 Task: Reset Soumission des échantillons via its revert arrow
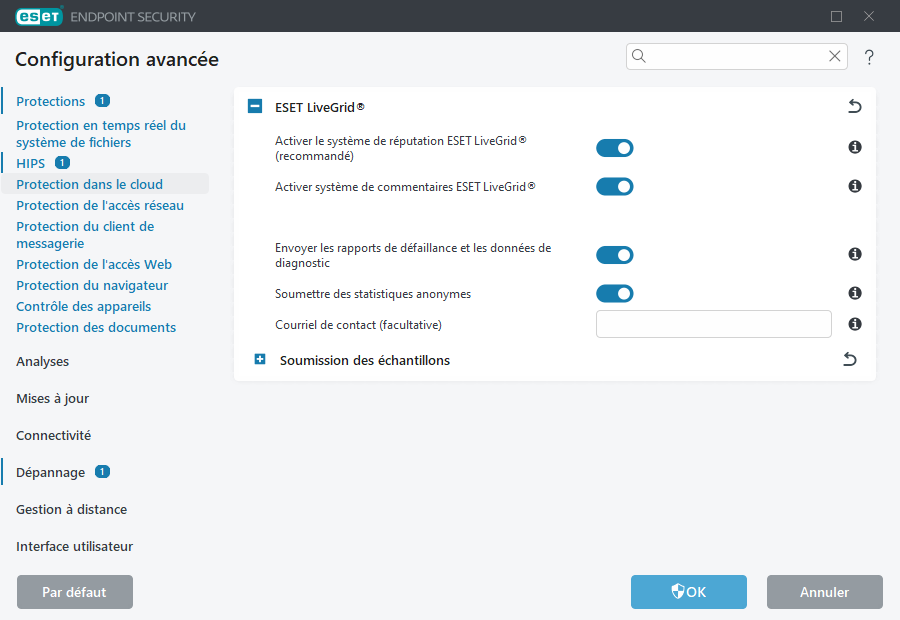pos(849,359)
